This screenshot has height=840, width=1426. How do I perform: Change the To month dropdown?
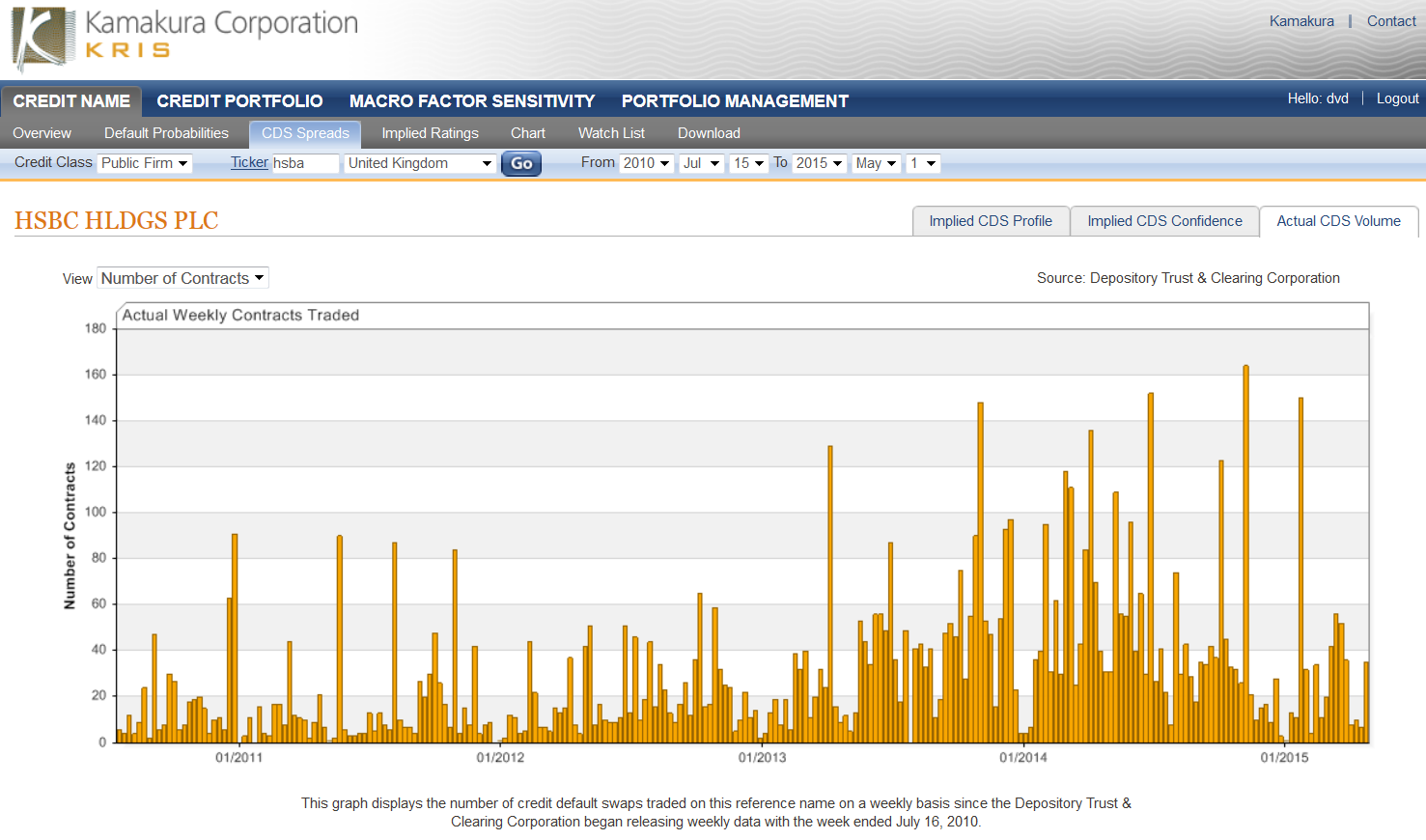coord(875,162)
